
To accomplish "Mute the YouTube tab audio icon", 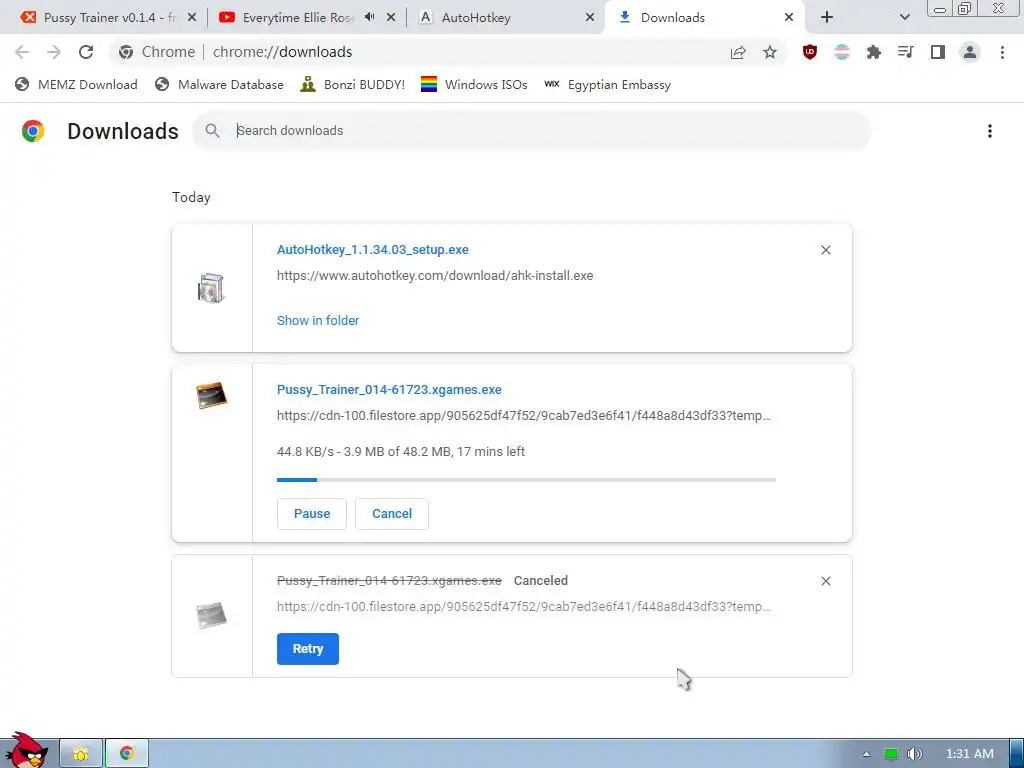I will [370, 17].
